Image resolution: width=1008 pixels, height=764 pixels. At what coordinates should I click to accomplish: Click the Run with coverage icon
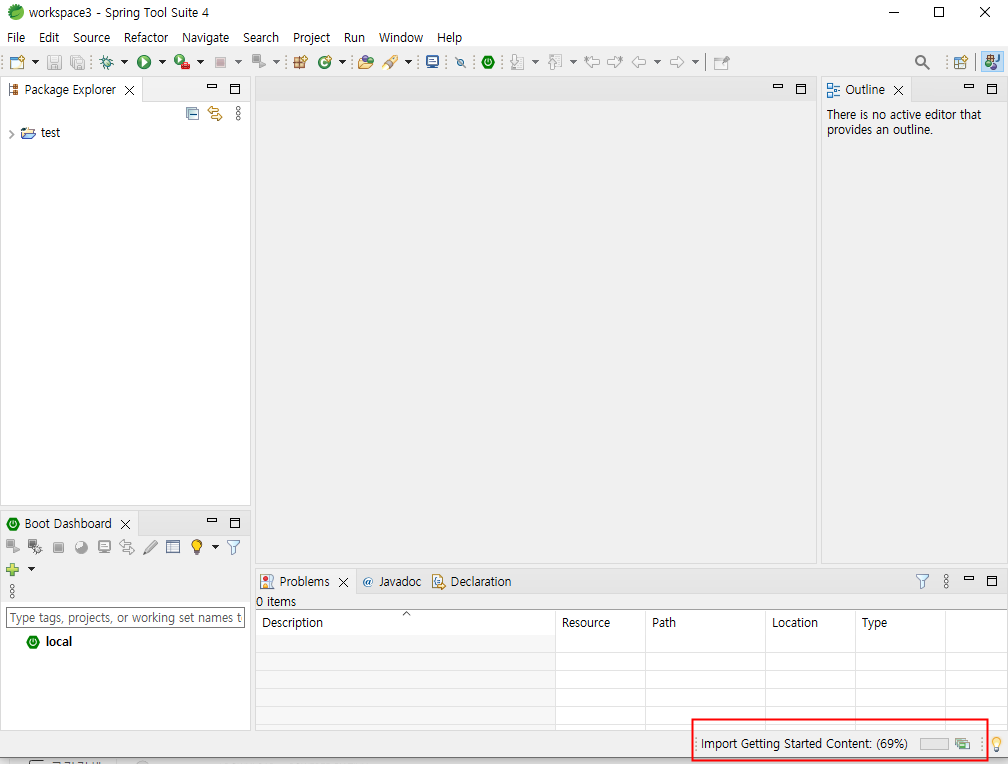coord(182,62)
